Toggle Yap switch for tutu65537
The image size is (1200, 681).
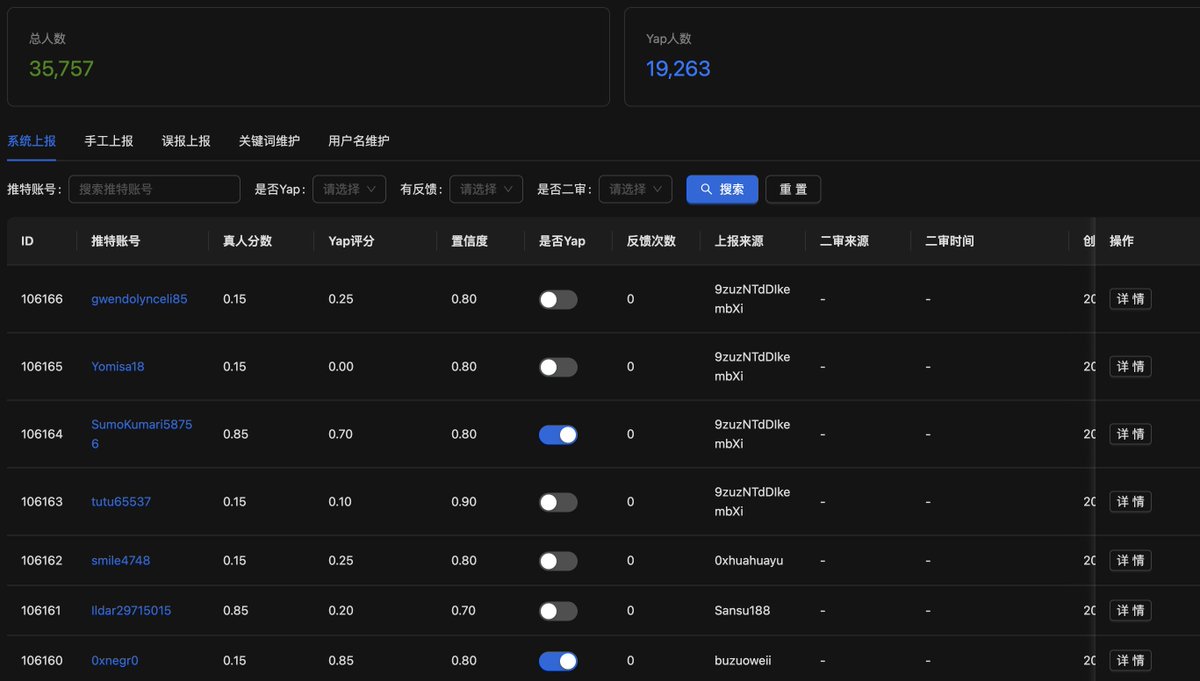coord(558,502)
